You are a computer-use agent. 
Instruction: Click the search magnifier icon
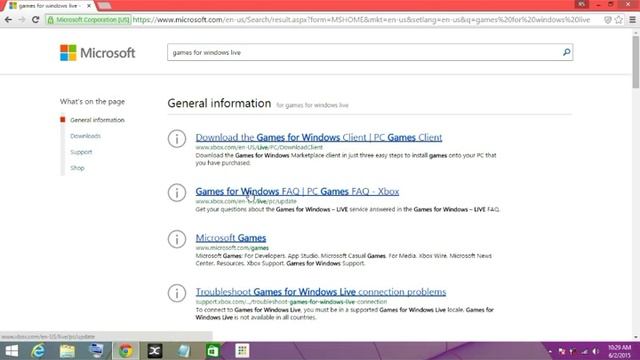pyautogui.click(x=567, y=52)
